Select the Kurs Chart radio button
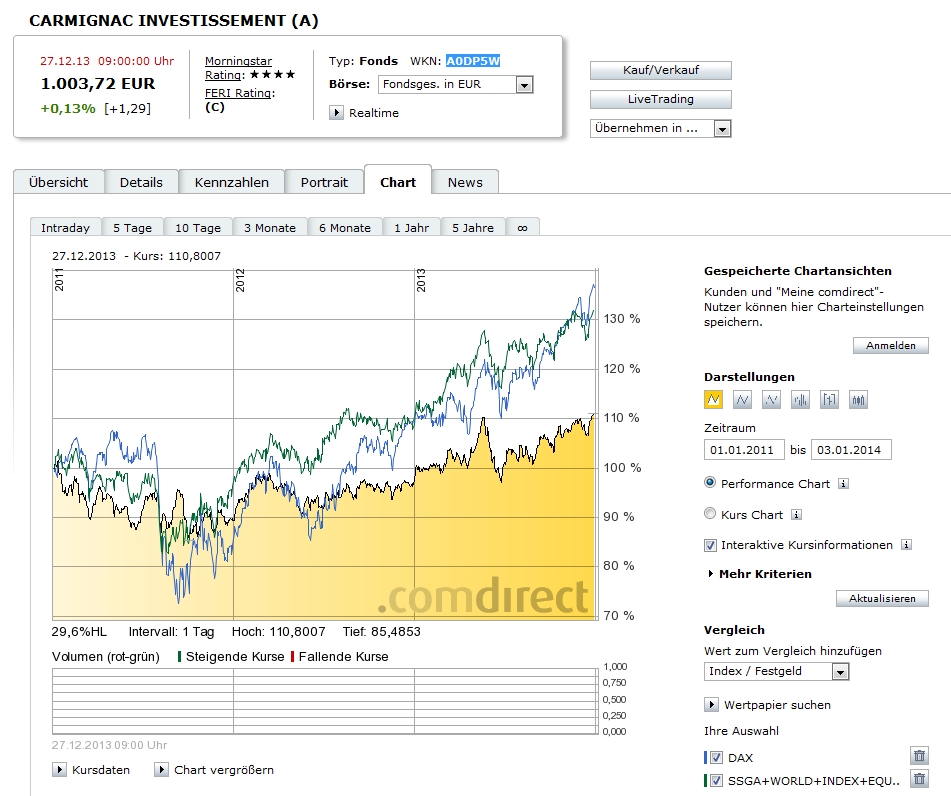 711,514
